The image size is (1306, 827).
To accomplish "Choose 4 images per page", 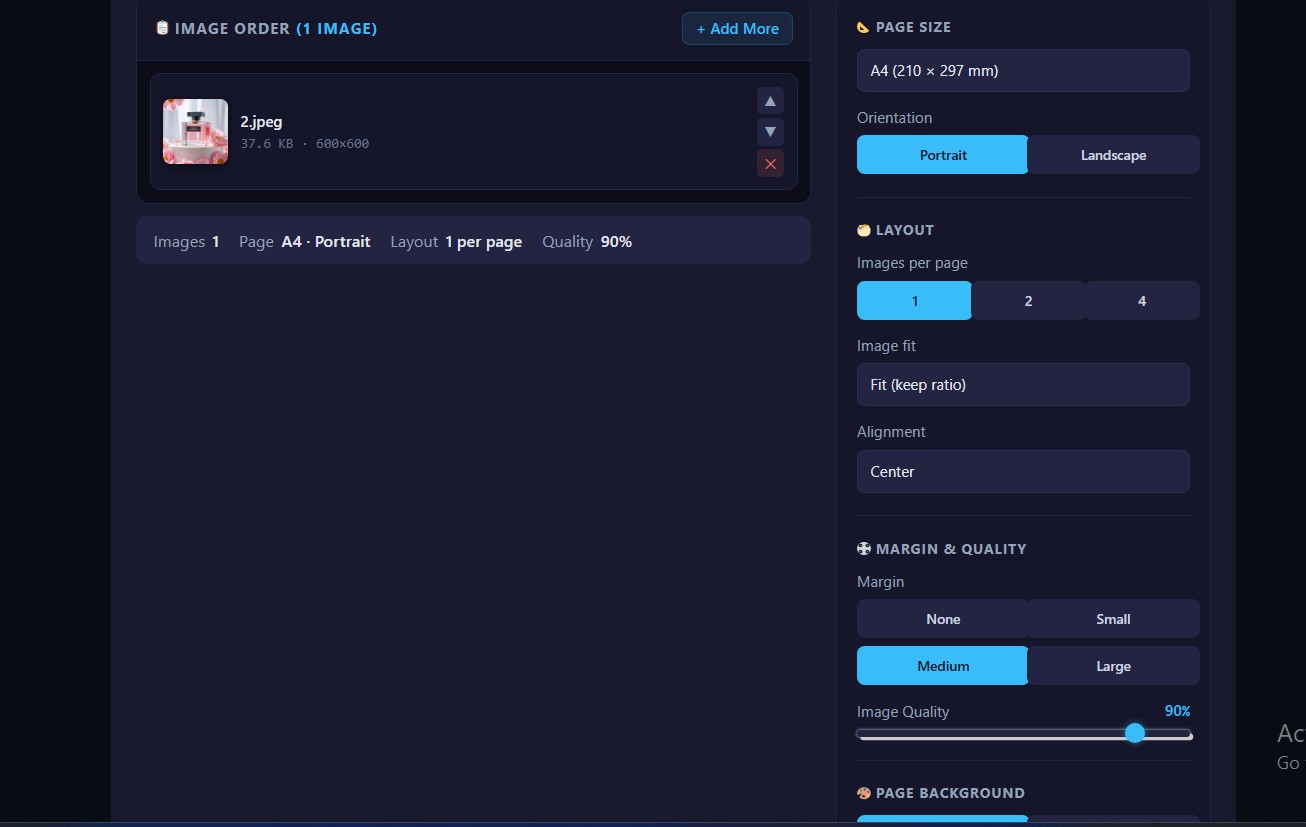I will (1142, 301).
